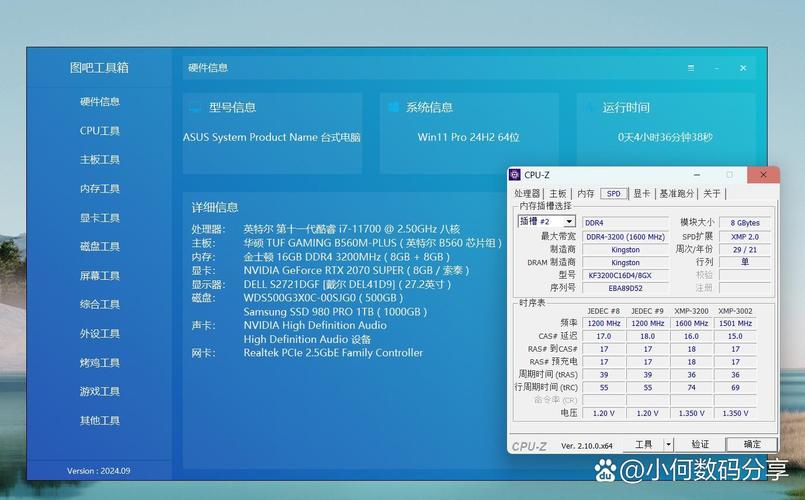Click the XMP 2.0 SPD extension value
This screenshot has height=500, width=805.
745,237
